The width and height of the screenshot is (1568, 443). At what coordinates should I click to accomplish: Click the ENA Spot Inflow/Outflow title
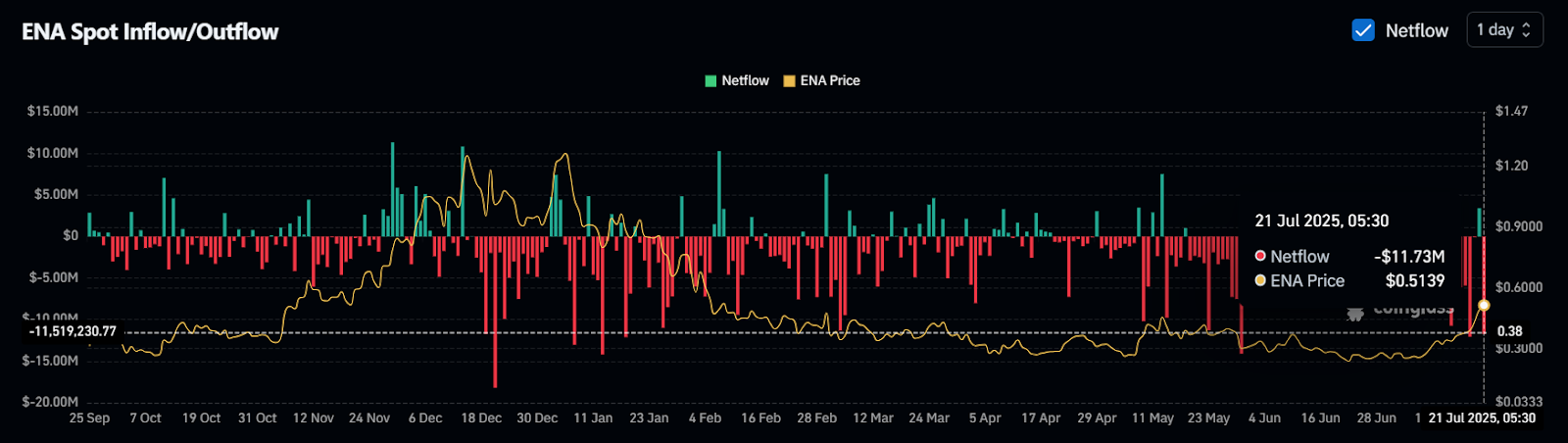click(150, 32)
